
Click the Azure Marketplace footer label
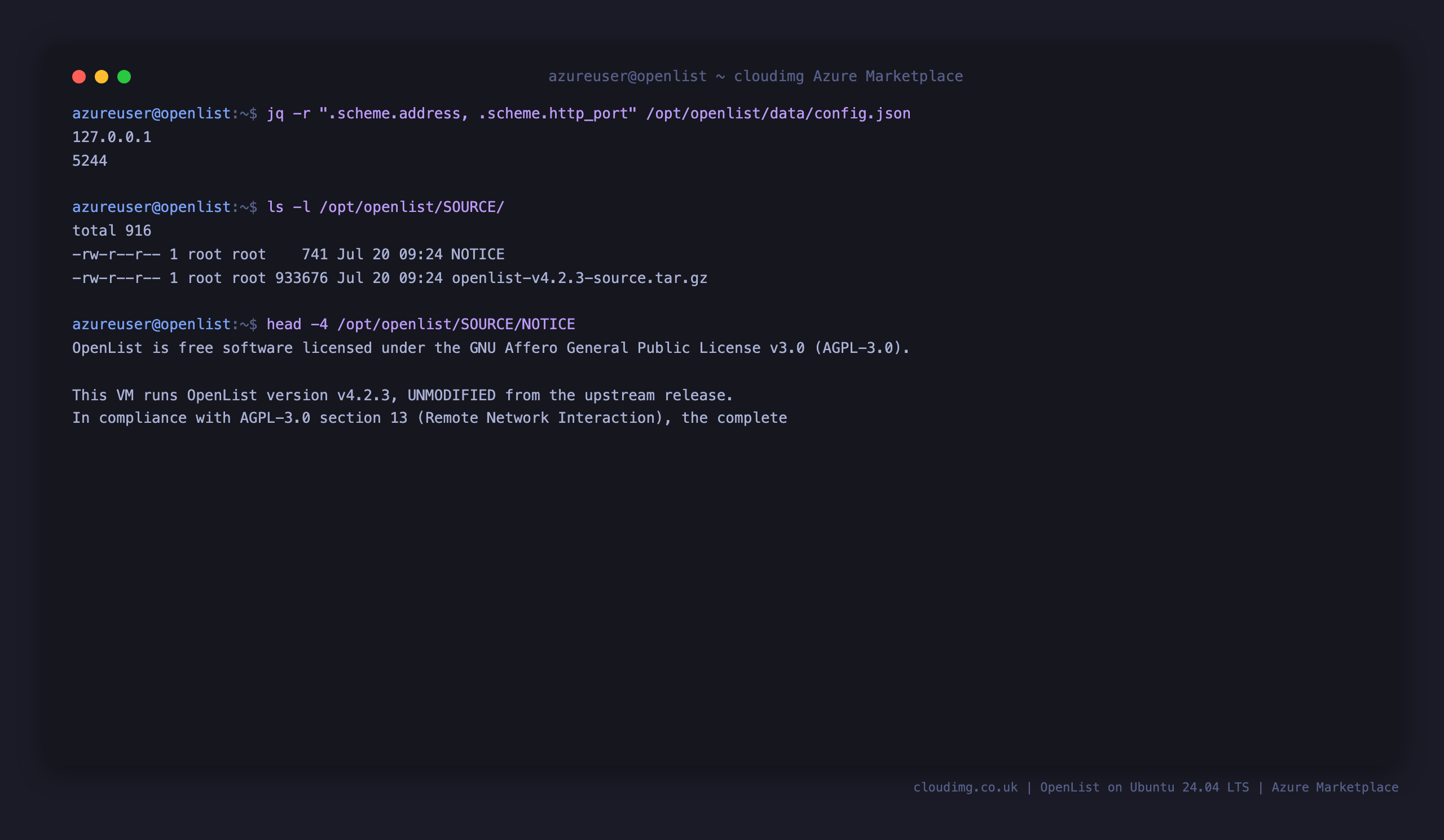pyautogui.click(x=1335, y=788)
